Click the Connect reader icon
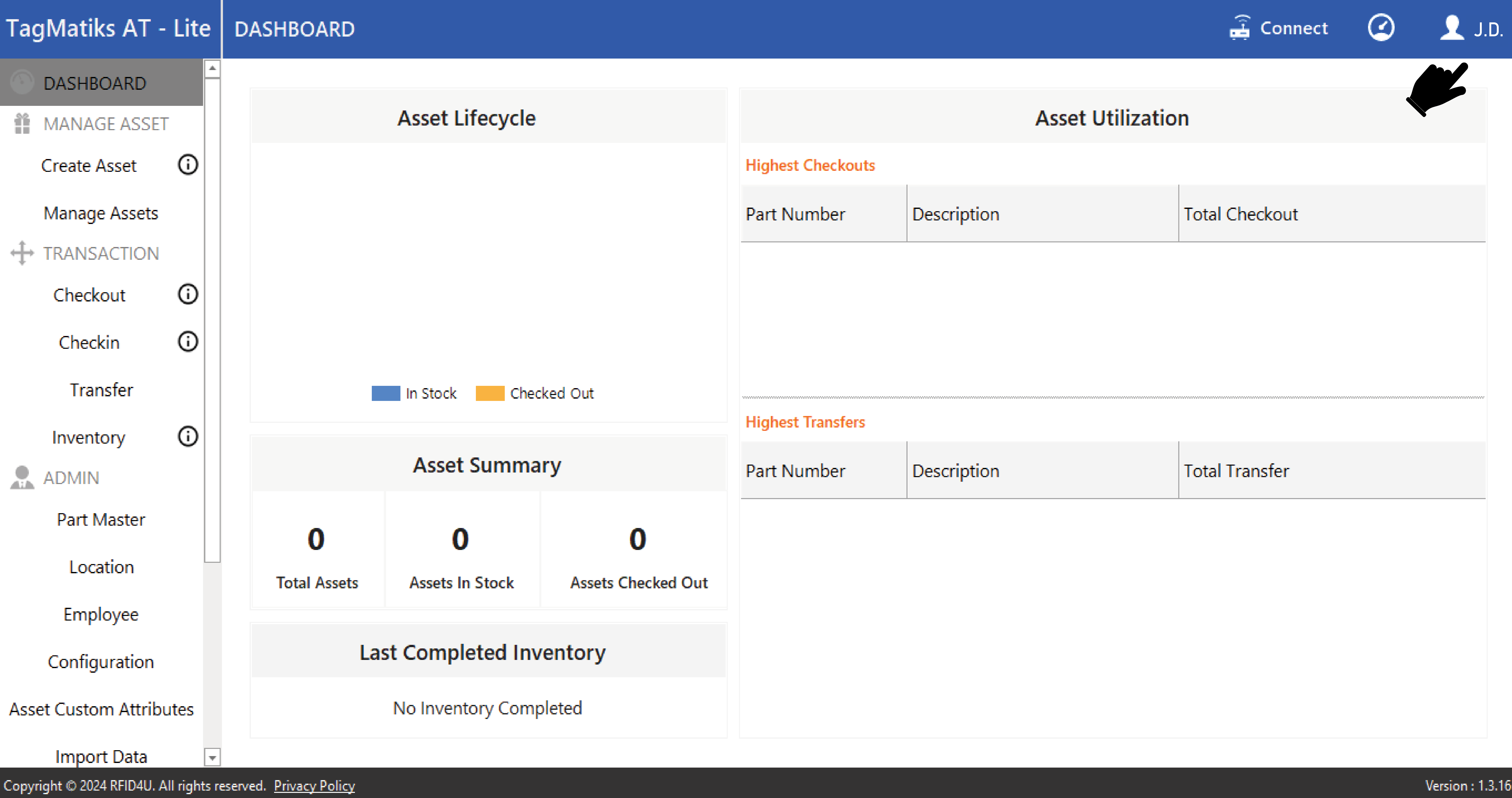The width and height of the screenshot is (1512, 798). pyautogui.click(x=1239, y=28)
